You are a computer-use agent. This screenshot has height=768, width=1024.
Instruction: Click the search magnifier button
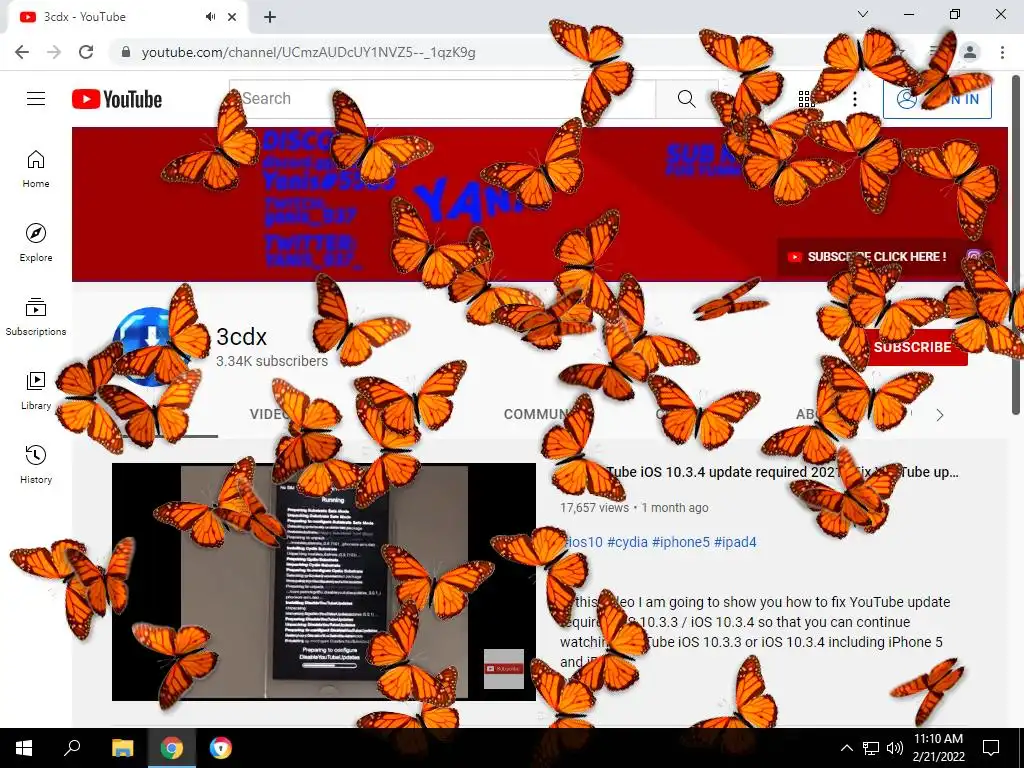686,99
